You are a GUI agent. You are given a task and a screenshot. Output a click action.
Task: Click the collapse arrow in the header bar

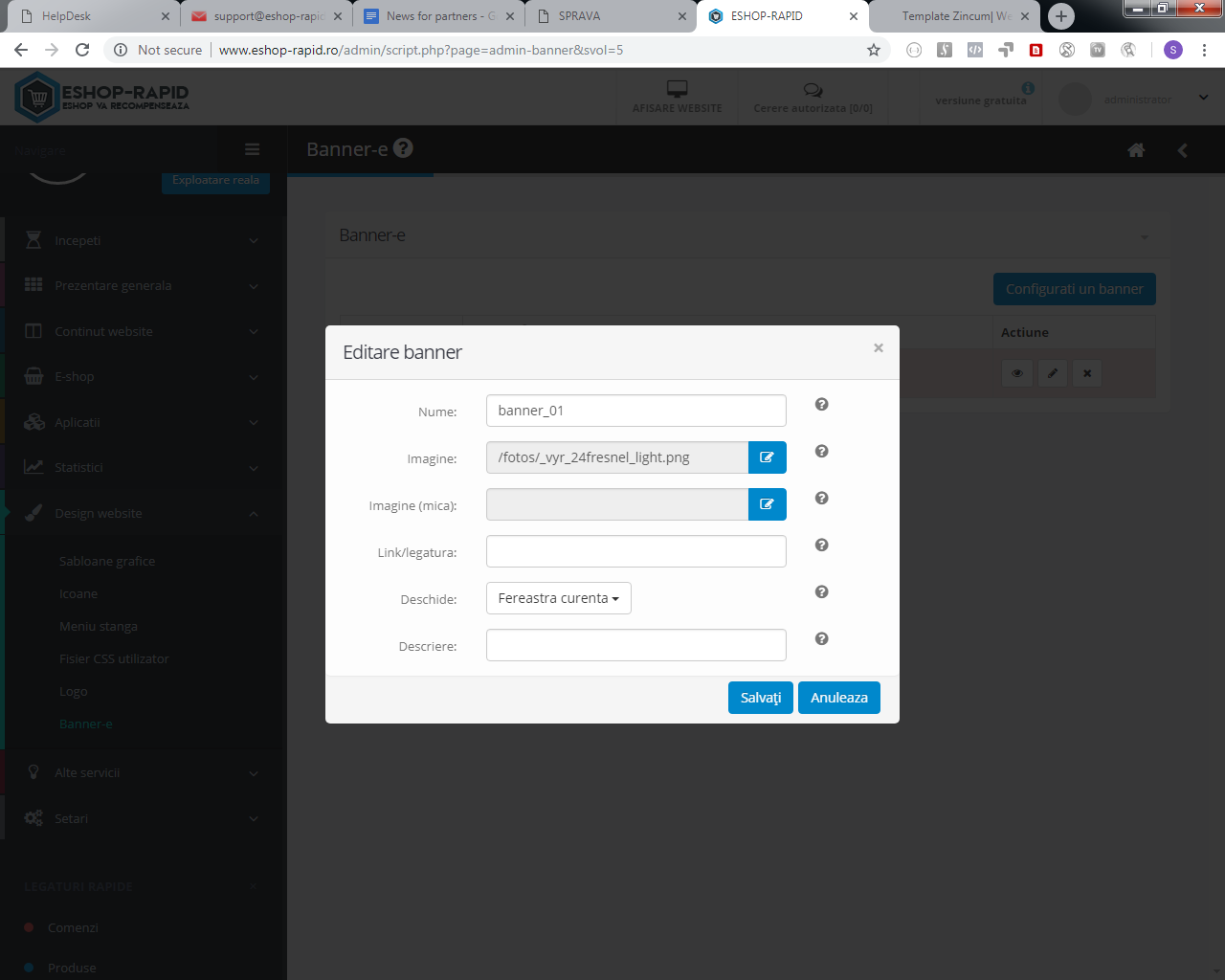(1183, 150)
